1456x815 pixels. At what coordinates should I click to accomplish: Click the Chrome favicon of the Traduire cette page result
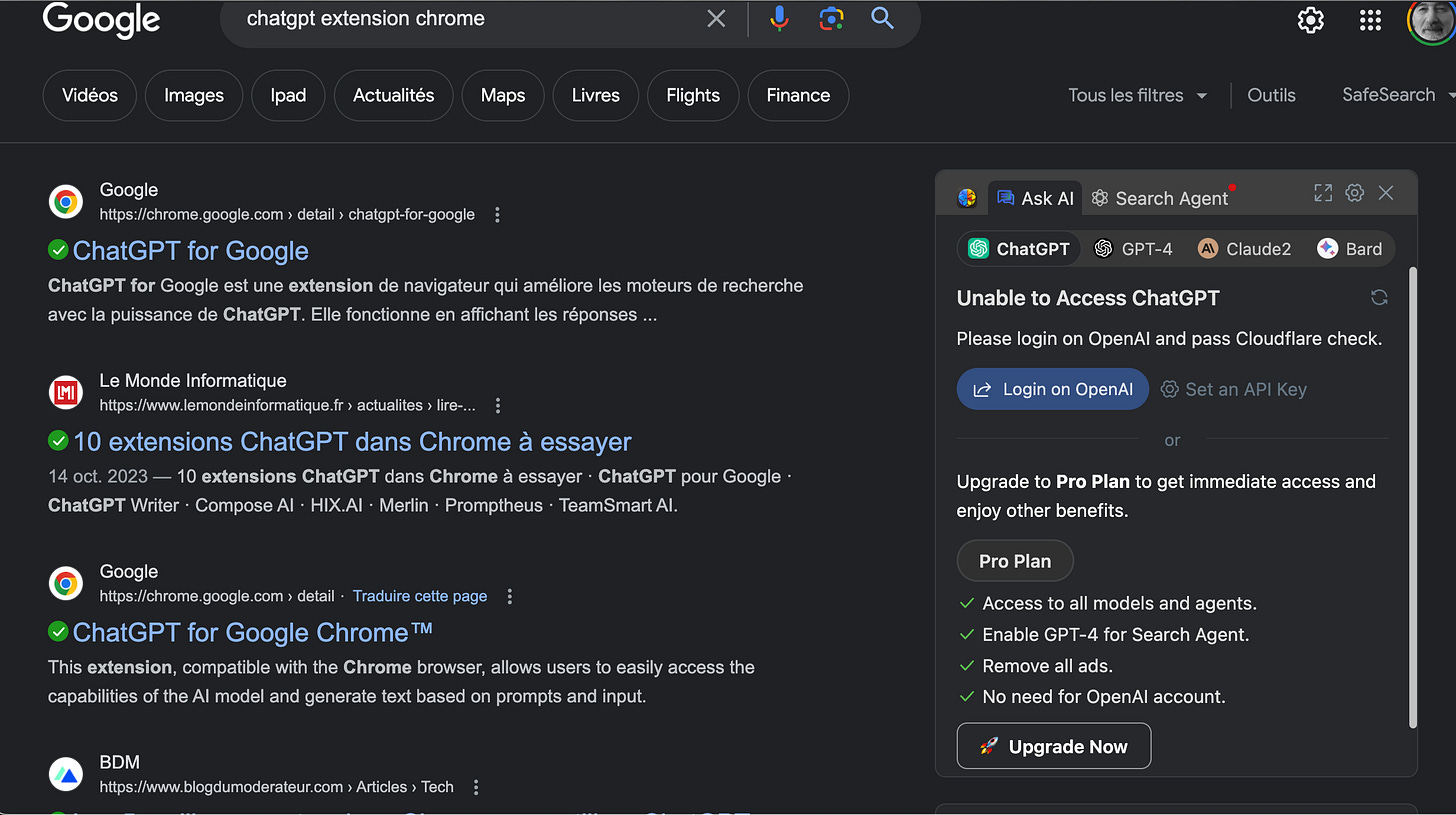pyautogui.click(x=66, y=584)
